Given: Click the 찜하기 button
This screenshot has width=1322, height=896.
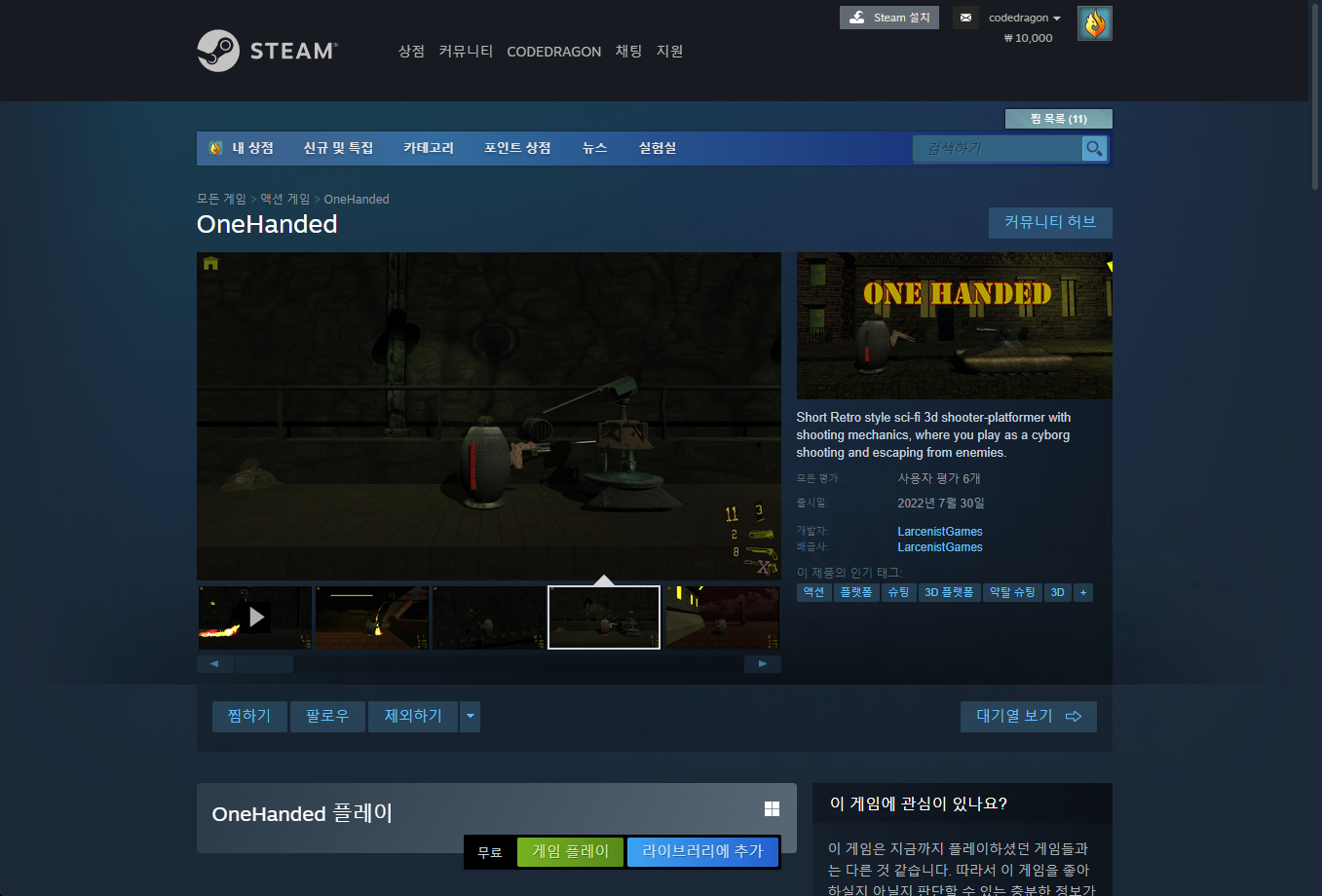Looking at the screenshot, I should coord(249,717).
